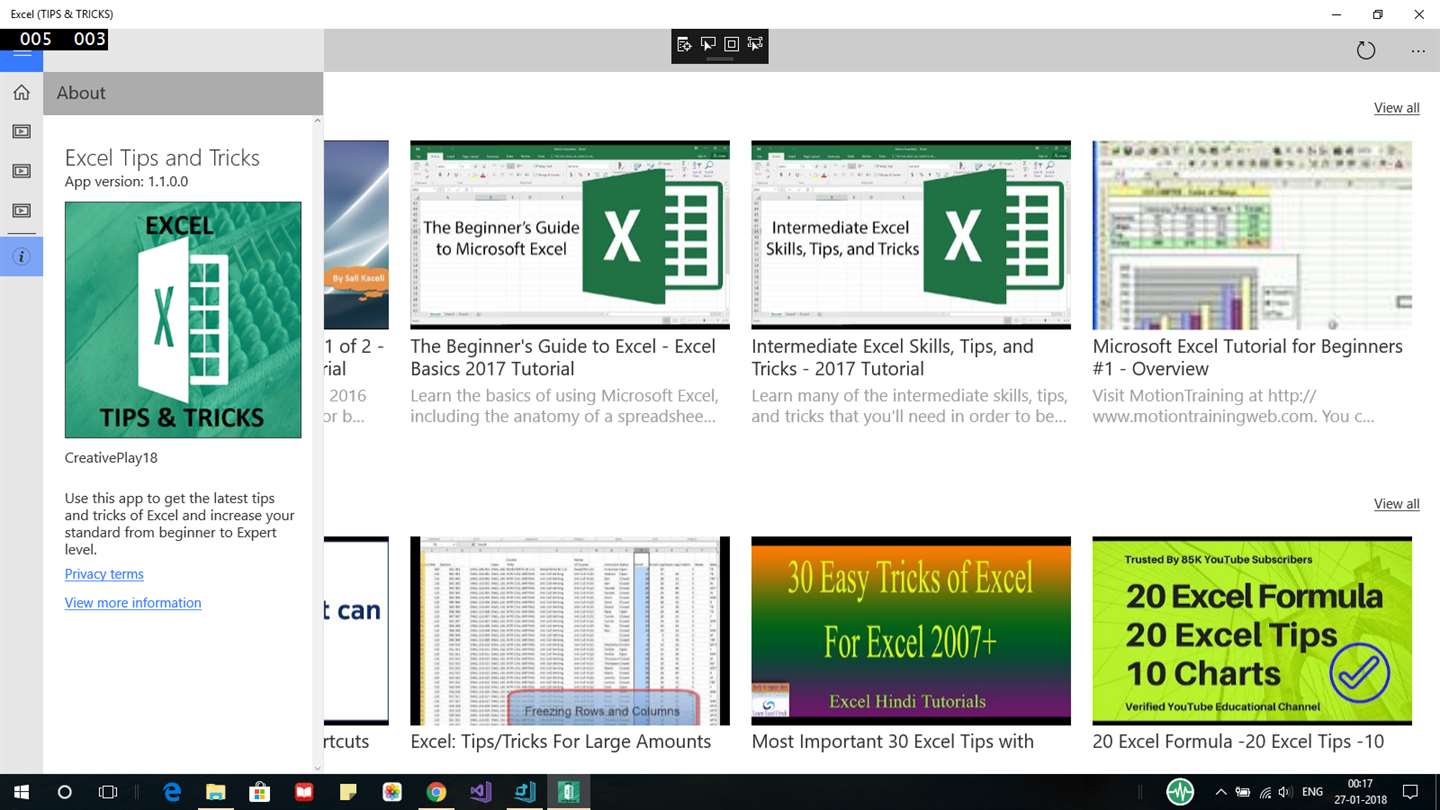Open the Privacy terms link

click(104, 574)
